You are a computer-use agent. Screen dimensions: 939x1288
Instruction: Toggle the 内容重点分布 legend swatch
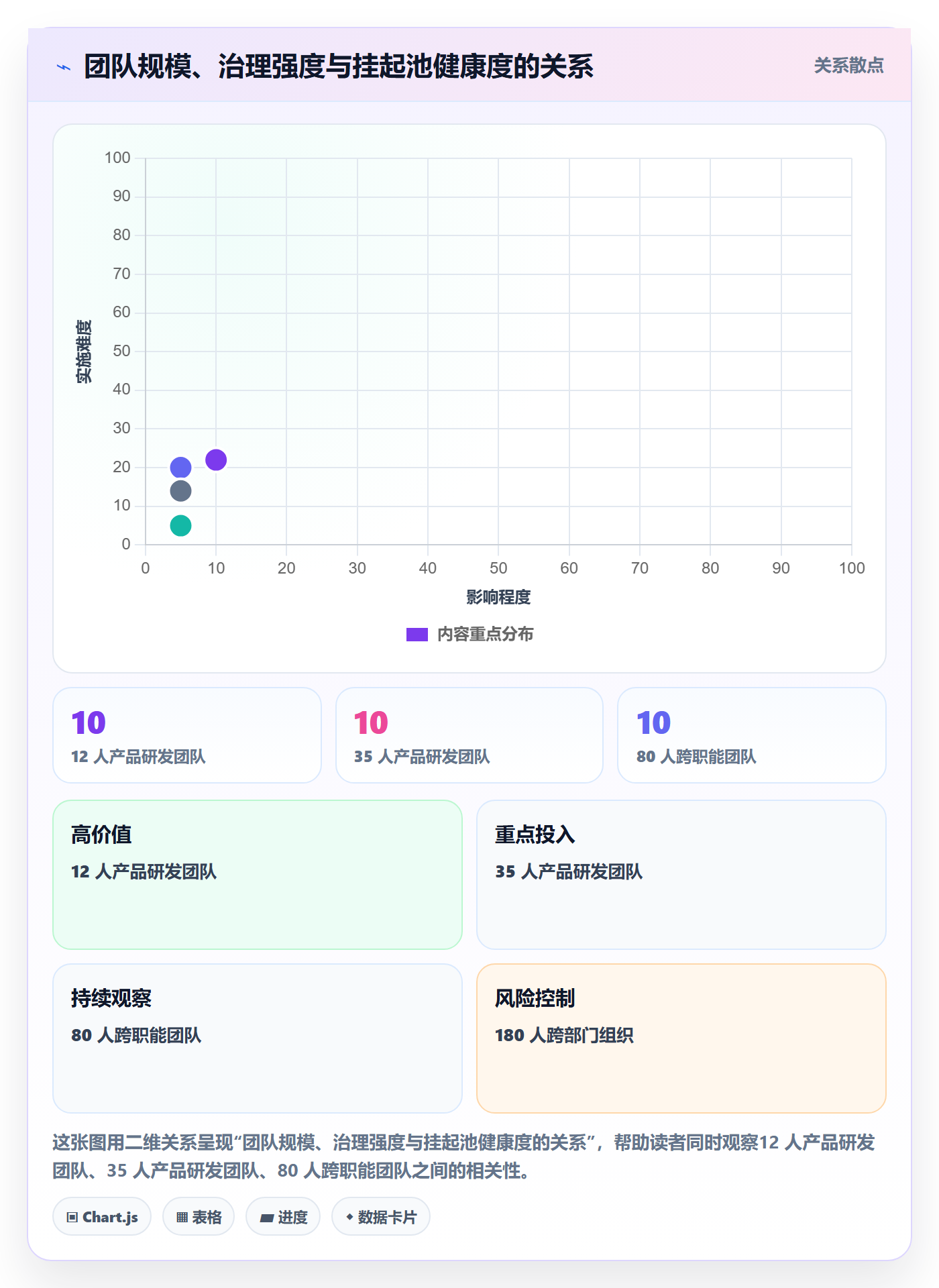pyautogui.click(x=417, y=635)
